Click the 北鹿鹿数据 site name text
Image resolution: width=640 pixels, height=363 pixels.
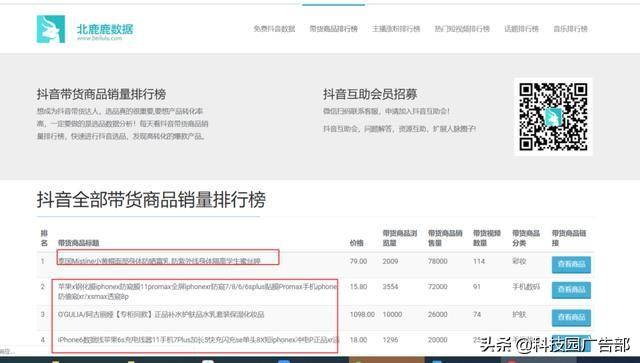pos(105,29)
